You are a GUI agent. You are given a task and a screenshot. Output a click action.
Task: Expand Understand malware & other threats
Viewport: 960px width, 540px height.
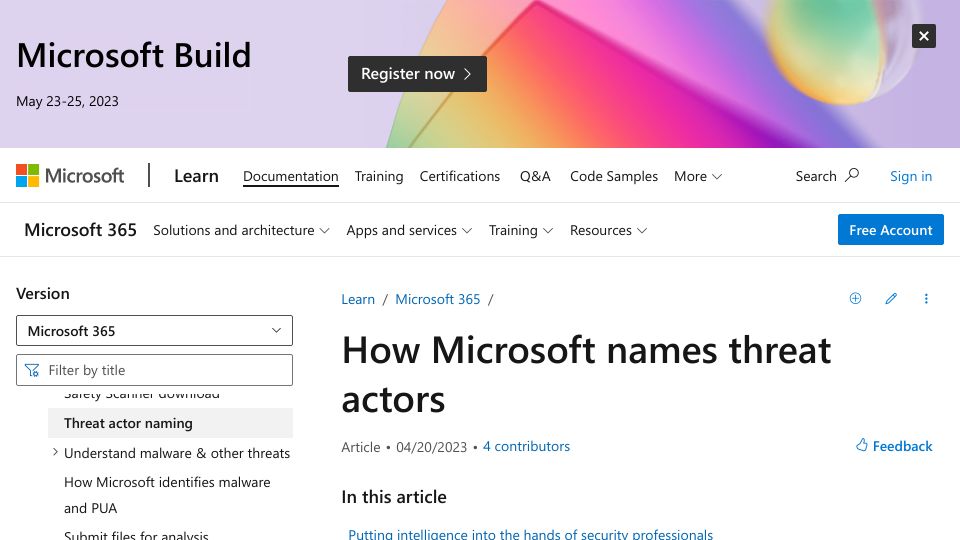coord(55,452)
